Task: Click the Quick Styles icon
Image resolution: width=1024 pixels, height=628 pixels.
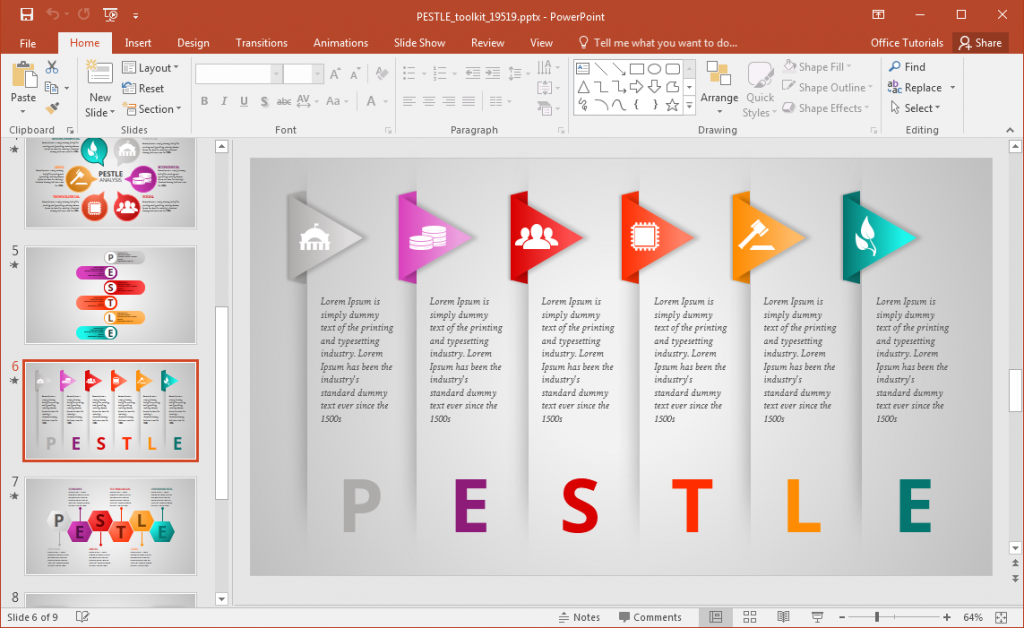Action: pyautogui.click(x=760, y=88)
